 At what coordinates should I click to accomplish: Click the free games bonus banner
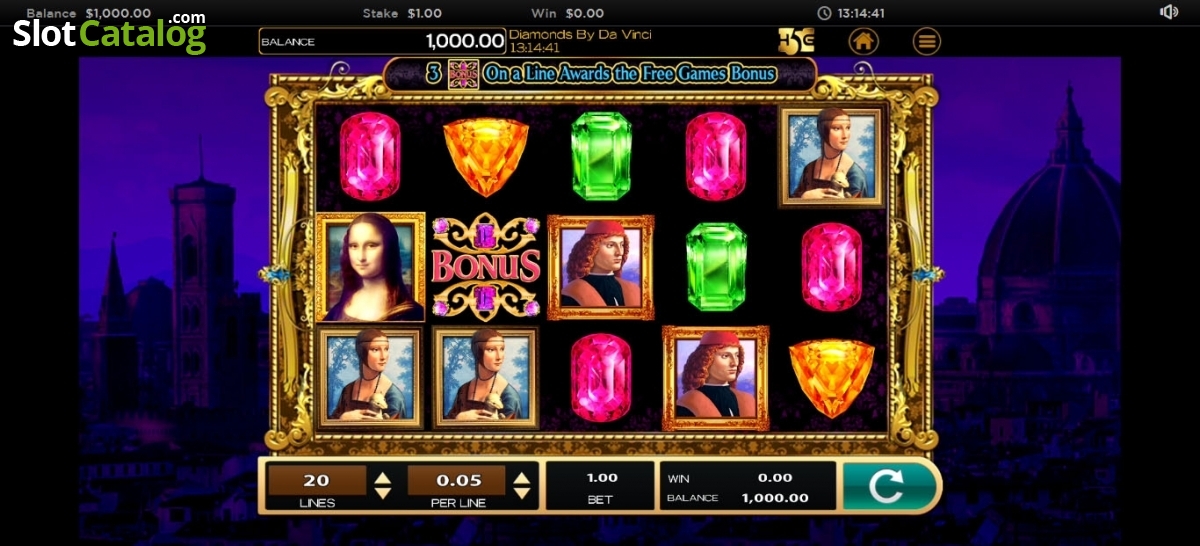click(x=600, y=73)
